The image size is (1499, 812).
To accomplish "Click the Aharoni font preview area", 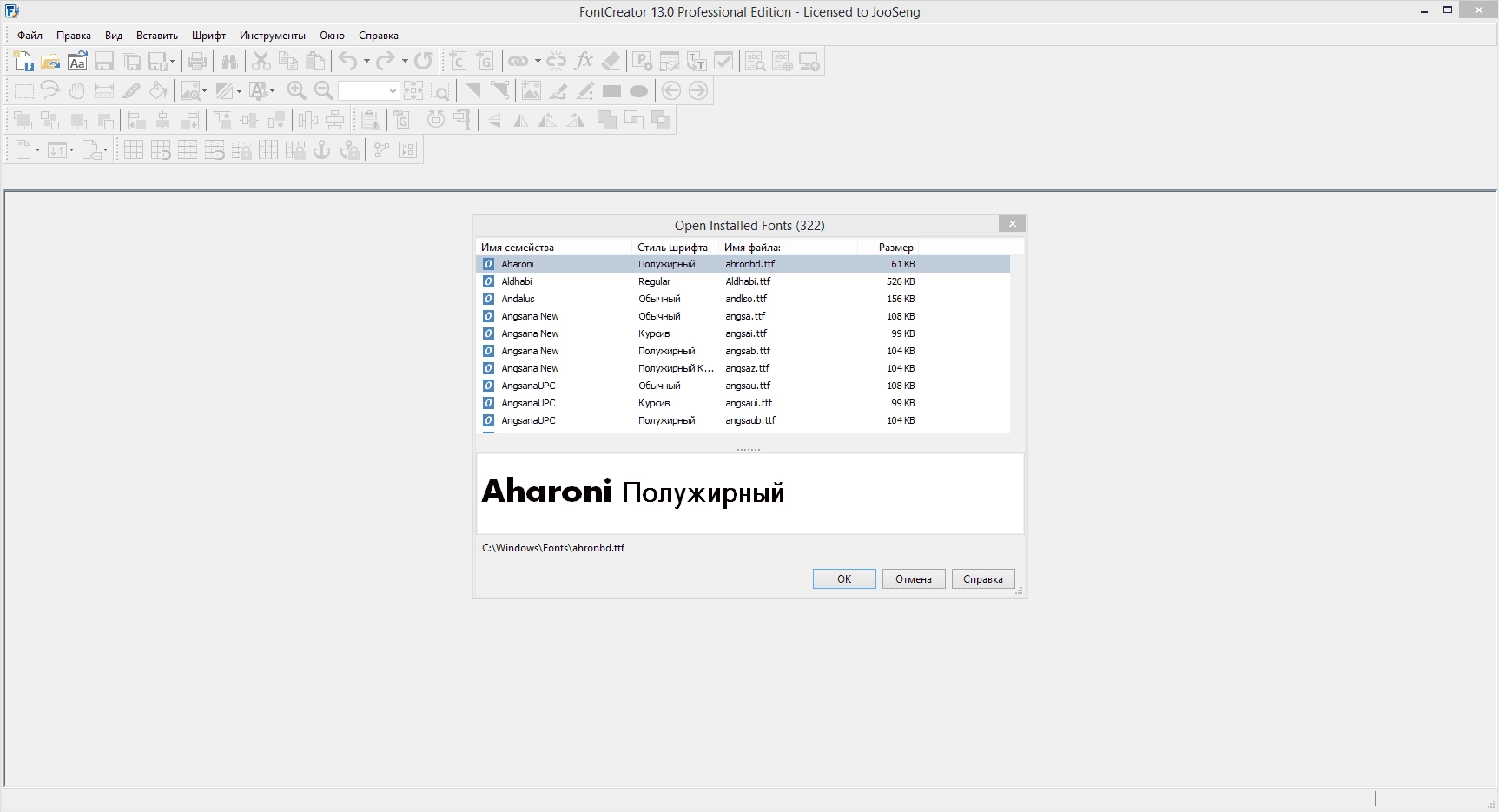I will pos(750,493).
